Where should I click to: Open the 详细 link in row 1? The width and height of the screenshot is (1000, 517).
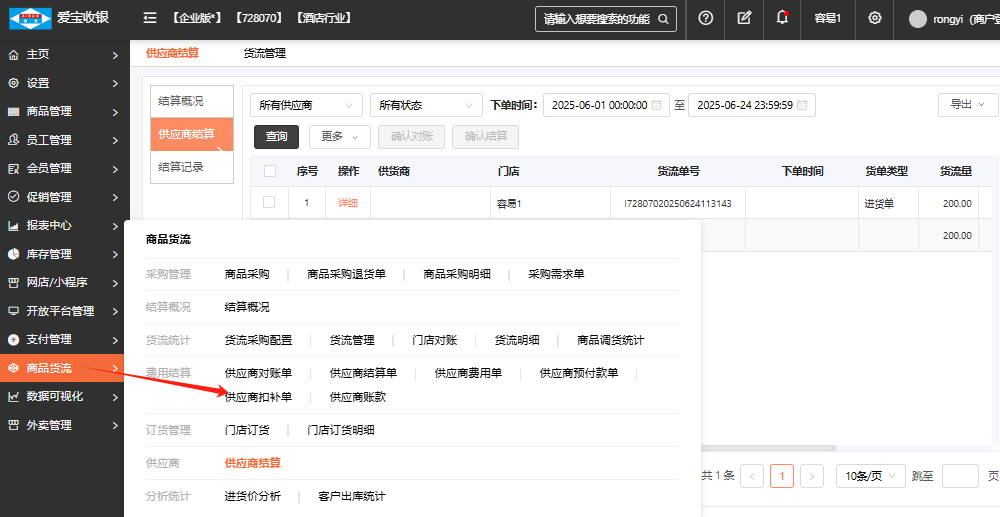point(348,203)
